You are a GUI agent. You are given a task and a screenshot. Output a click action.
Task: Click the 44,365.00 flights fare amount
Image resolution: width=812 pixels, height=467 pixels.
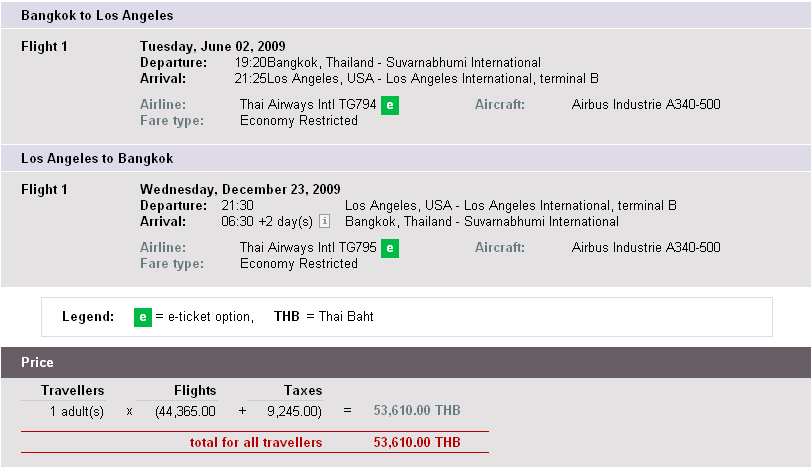coord(185,412)
